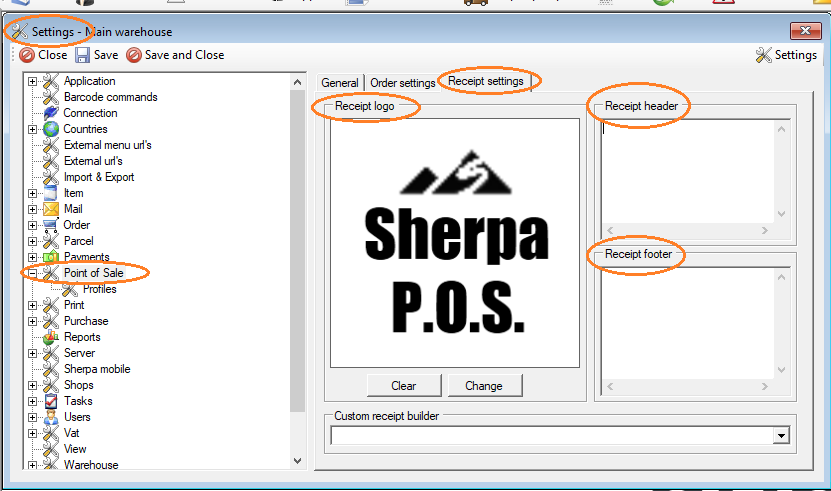Viewport: 831px width, 491px height.
Task: Expand the Order tree node
Action: [32, 225]
